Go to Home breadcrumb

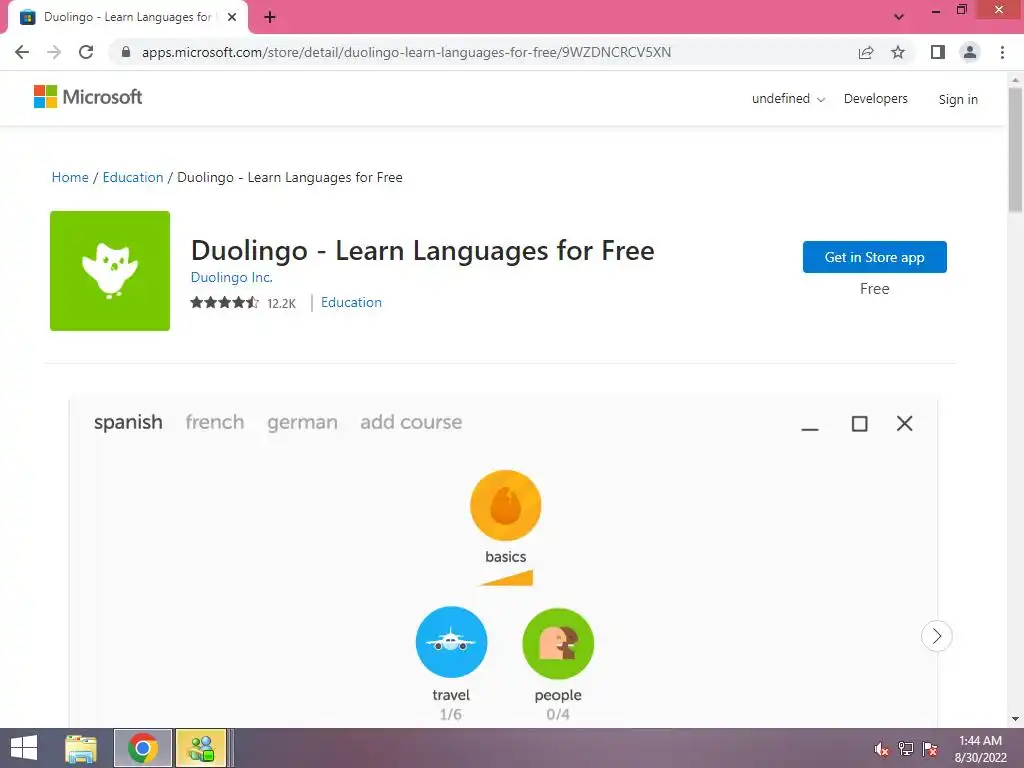pos(70,177)
